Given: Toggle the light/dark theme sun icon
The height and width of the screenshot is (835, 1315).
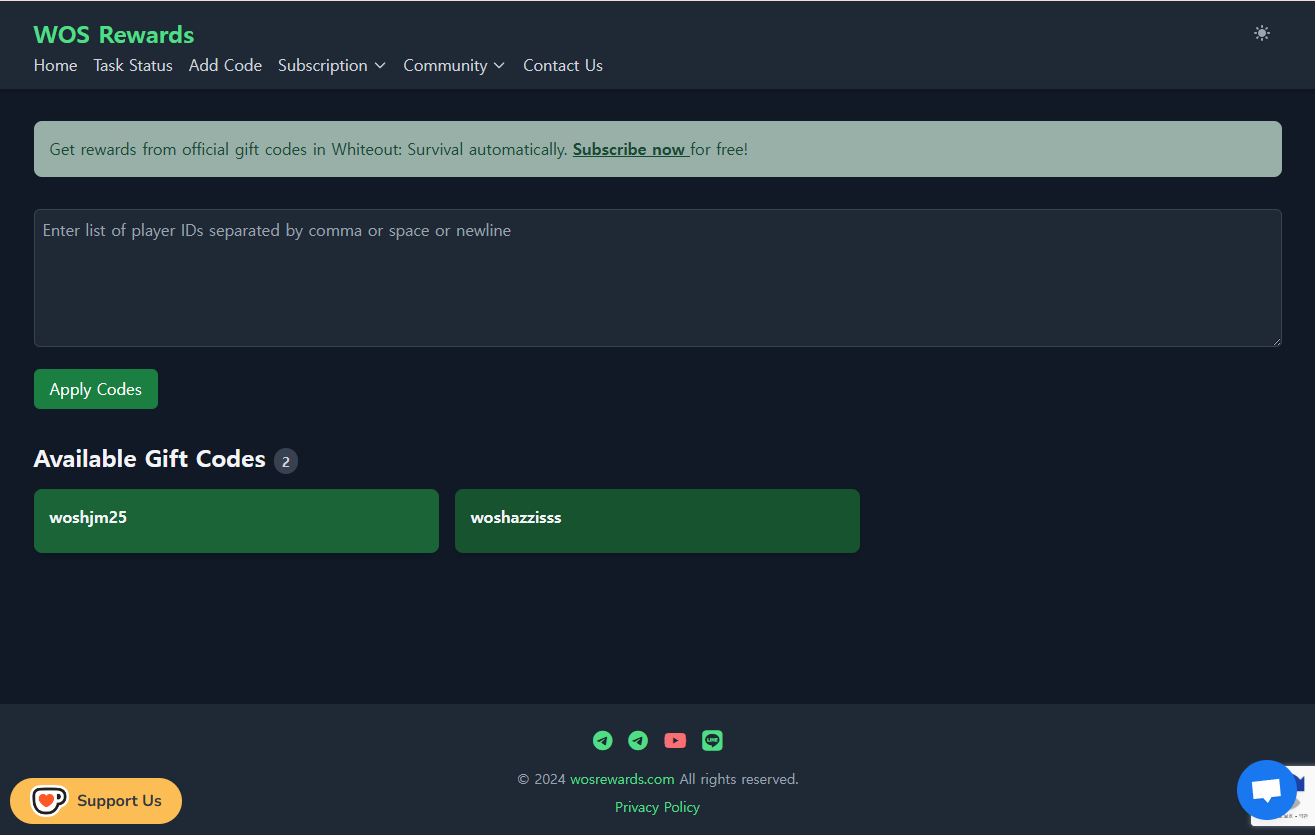Looking at the screenshot, I should pyautogui.click(x=1262, y=33).
